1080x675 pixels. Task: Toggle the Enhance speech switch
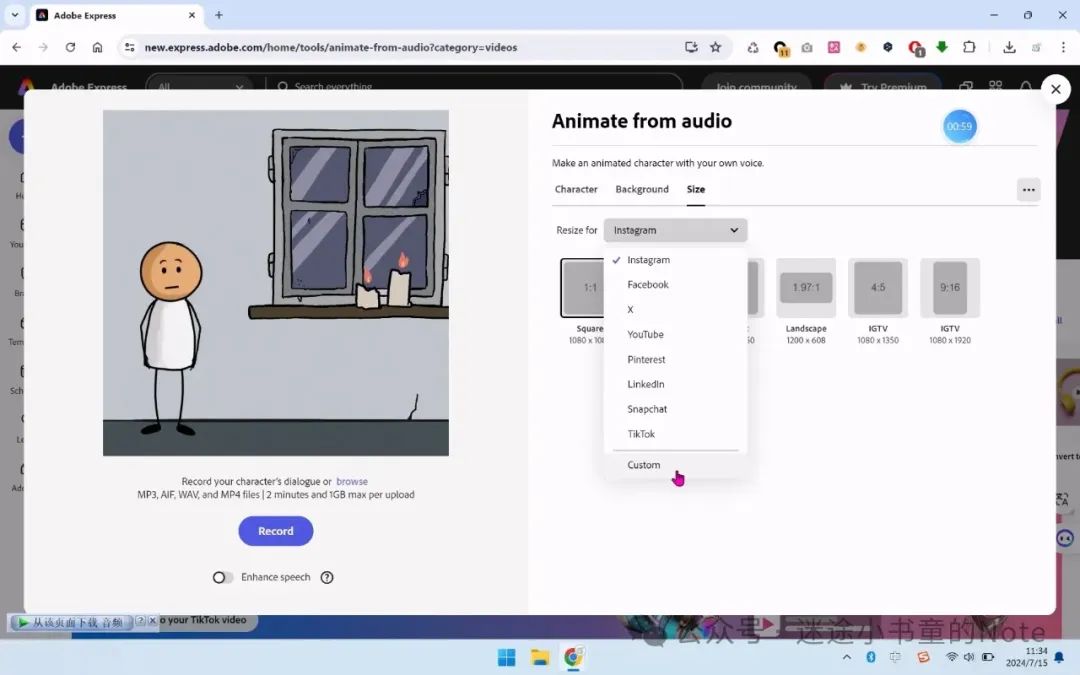222,577
